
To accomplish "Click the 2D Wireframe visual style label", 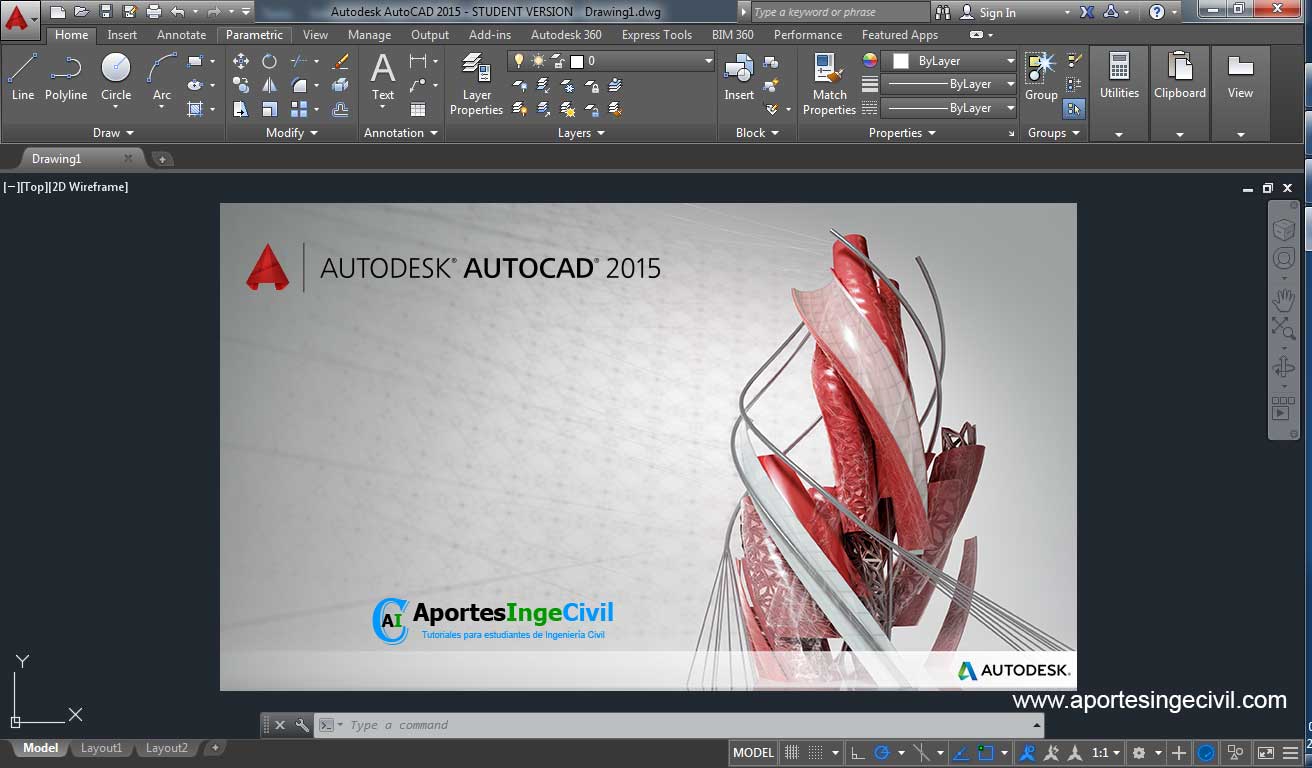I will coord(89,187).
